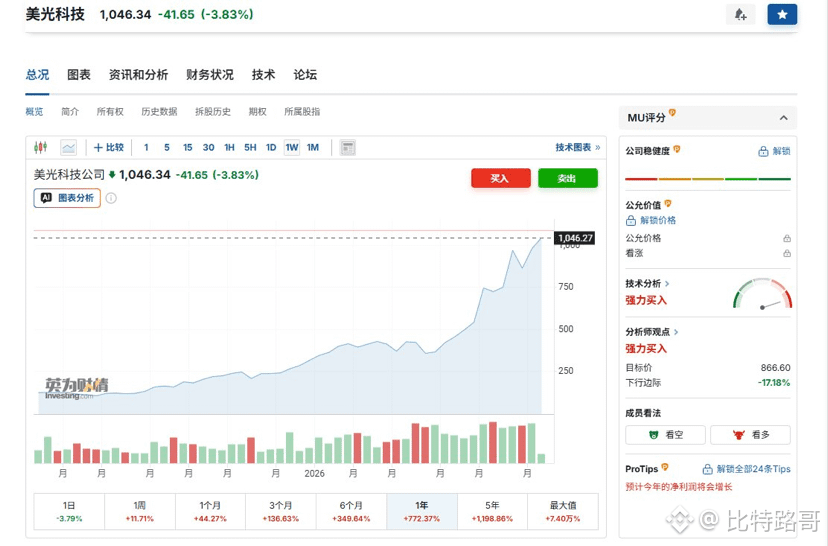
Task: Switch to 图表 tab
Action: pyautogui.click(x=79, y=75)
